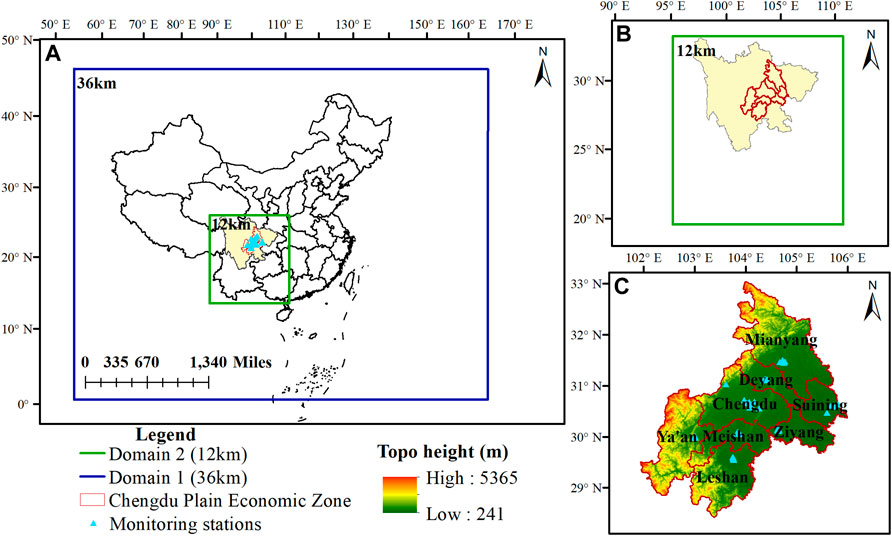Image resolution: width=892 pixels, height=536 pixels.
Task: Click the 'Domain 1 (36km)' legend text
Action: [179, 477]
